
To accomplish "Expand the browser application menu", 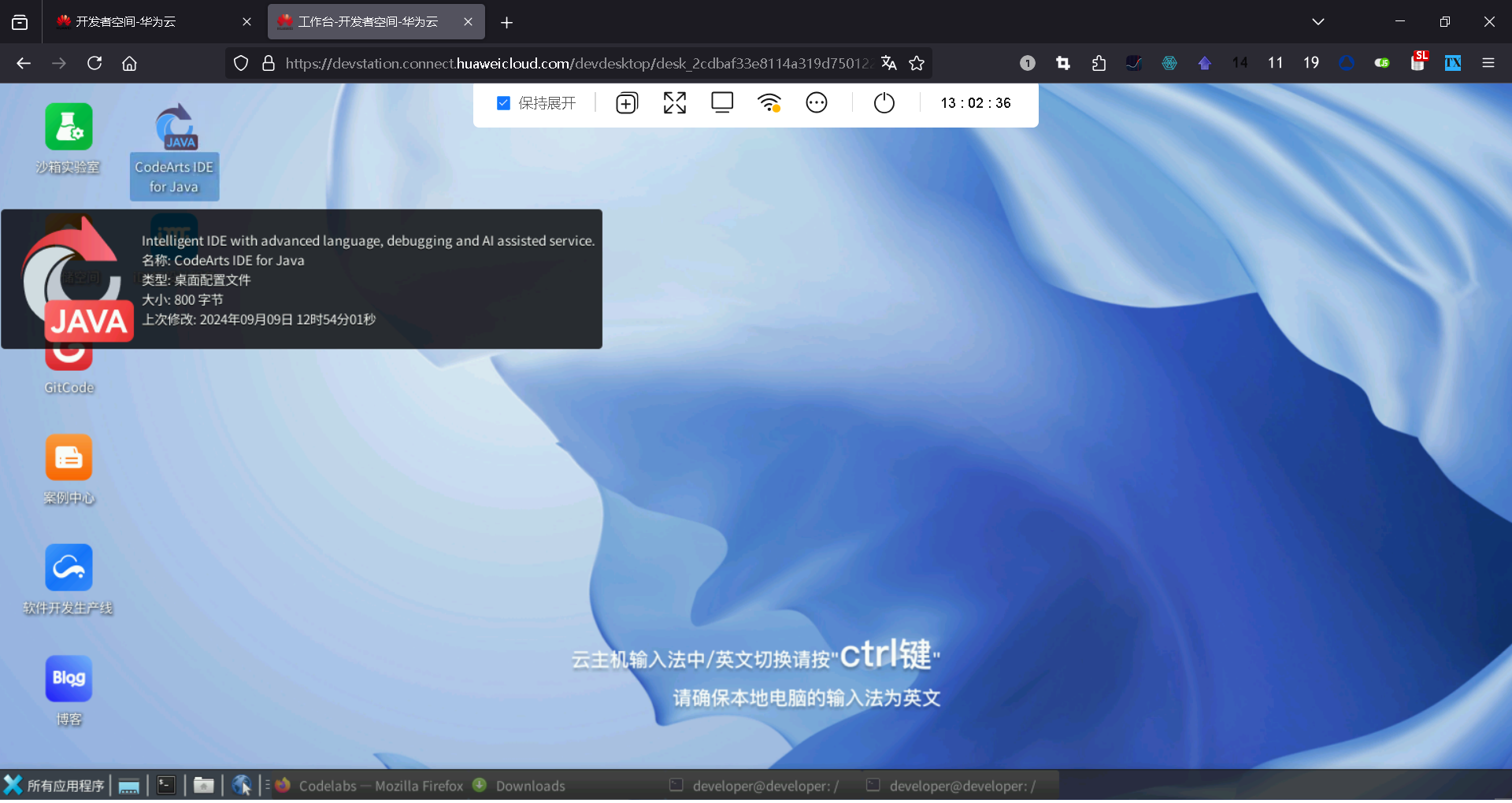I will [x=1489, y=63].
